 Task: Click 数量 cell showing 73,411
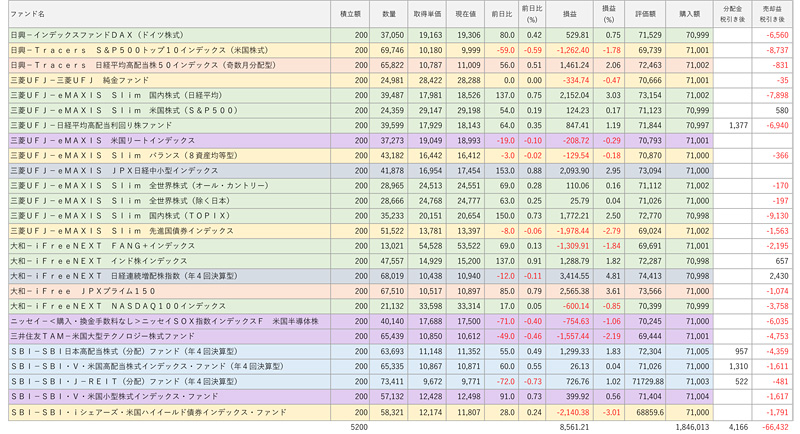pos(392,381)
